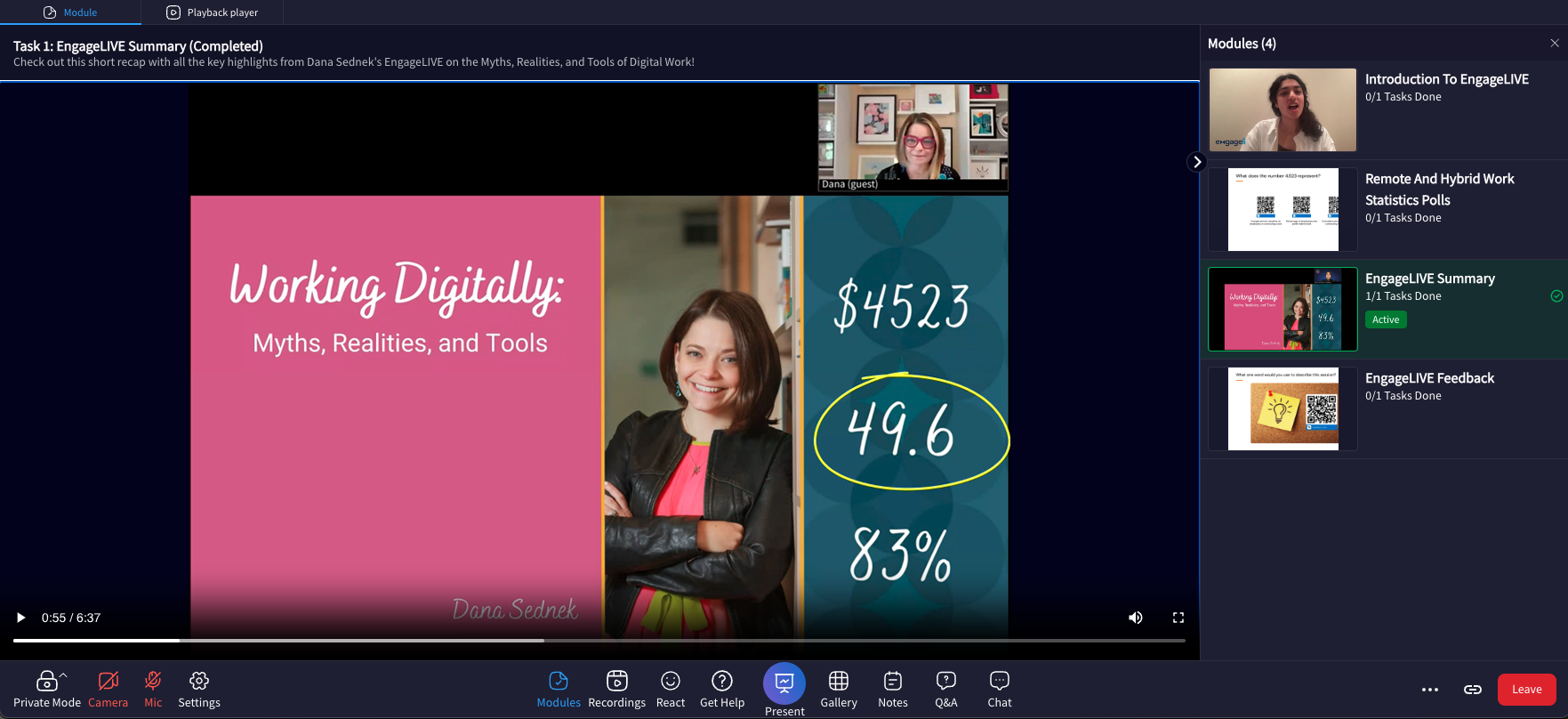Select EngageLIVE Summary module thumbnail
Viewport: 1568px width, 719px height.
[1283, 309]
